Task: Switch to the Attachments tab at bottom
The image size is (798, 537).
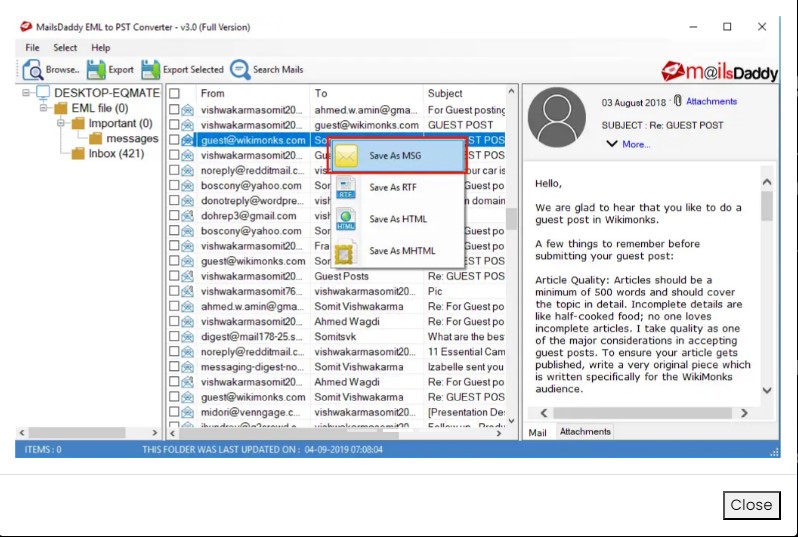Action: (x=585, y=432)
